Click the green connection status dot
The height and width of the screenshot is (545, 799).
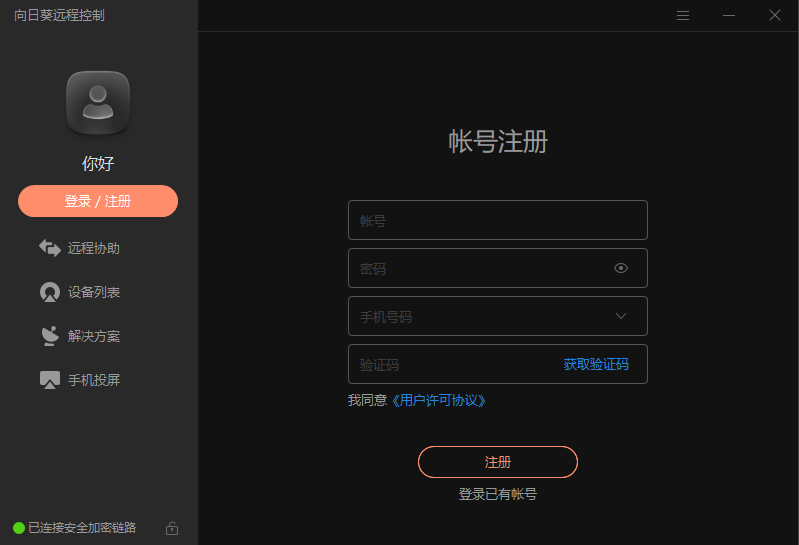[x=19, y=527]
